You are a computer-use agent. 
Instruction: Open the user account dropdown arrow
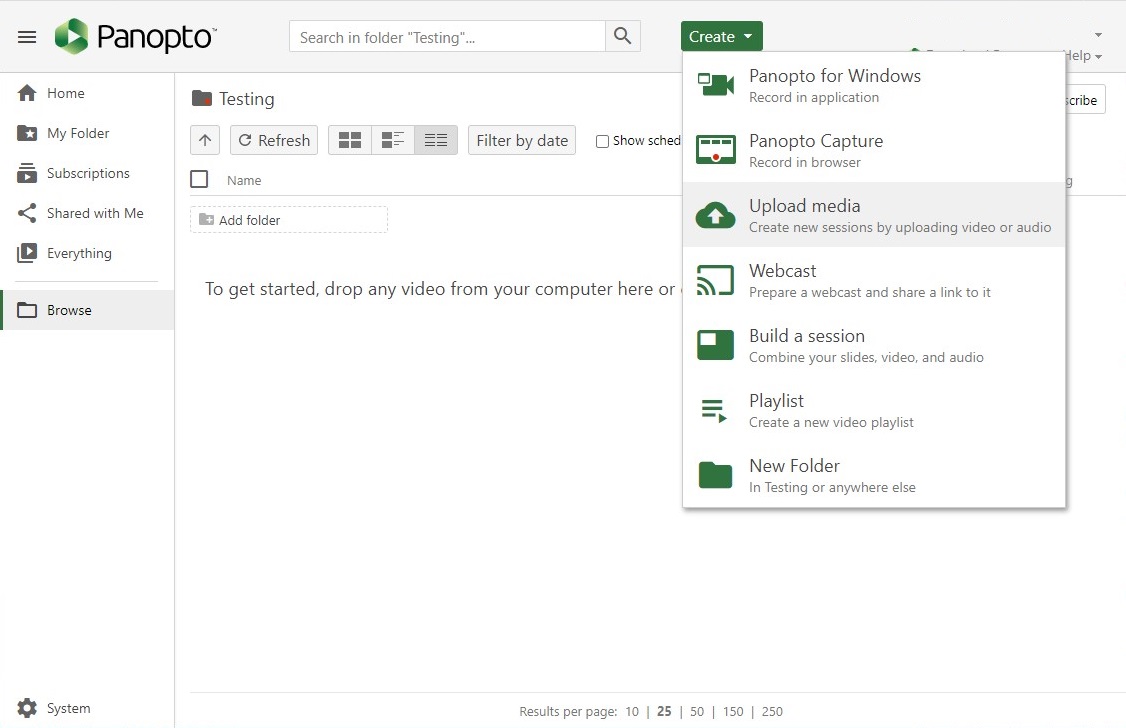[x=1097, y=33]
